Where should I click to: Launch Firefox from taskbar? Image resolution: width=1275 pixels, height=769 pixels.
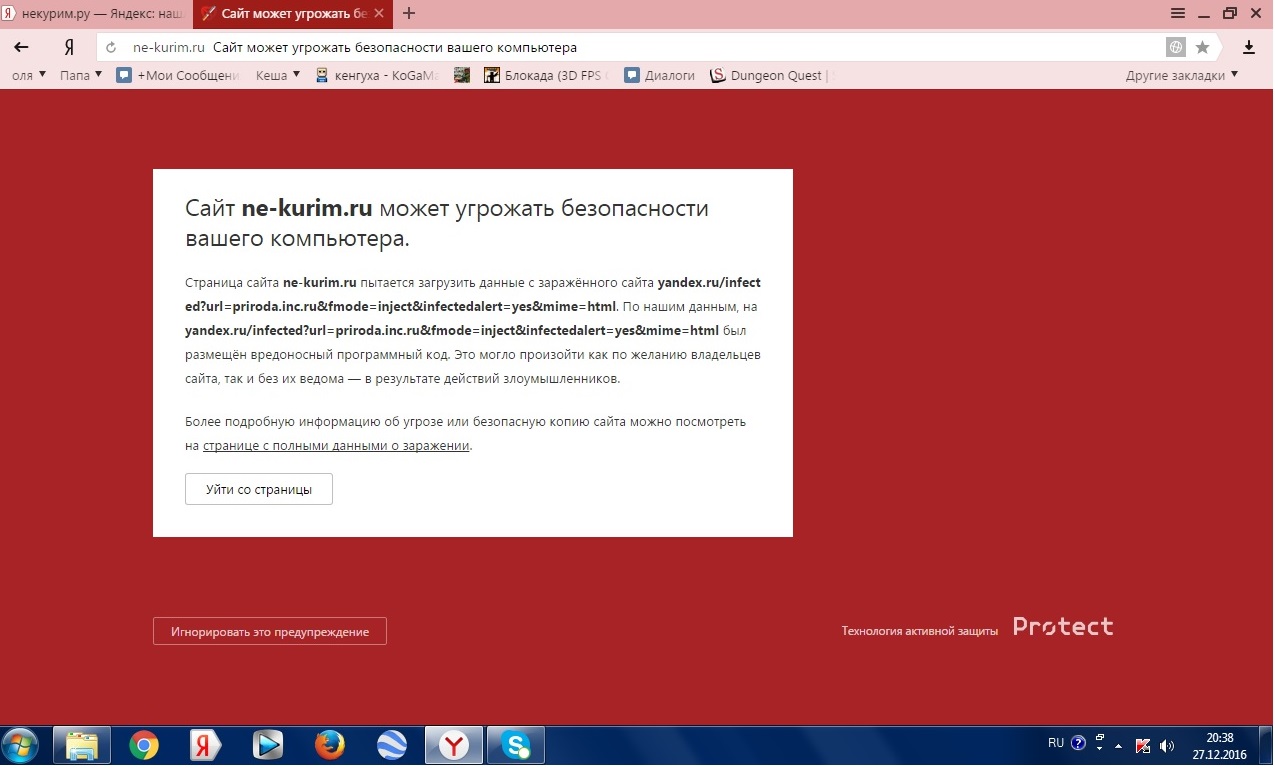pyautogui.click(x=329, y=746)
